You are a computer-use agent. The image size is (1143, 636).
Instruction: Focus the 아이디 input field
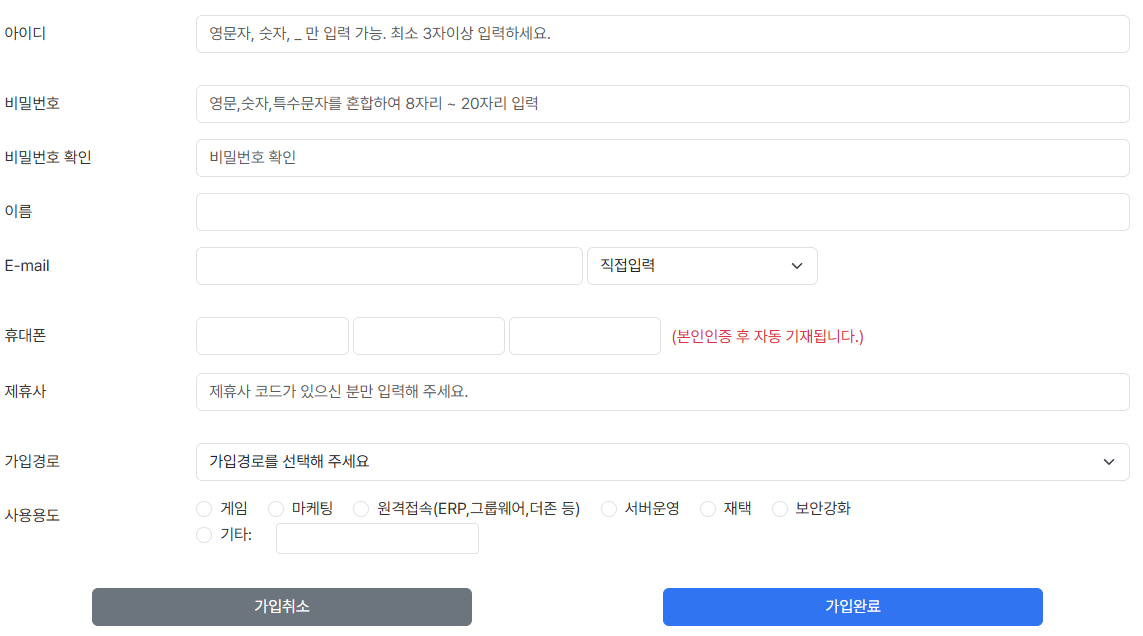[x=662, y=34]
